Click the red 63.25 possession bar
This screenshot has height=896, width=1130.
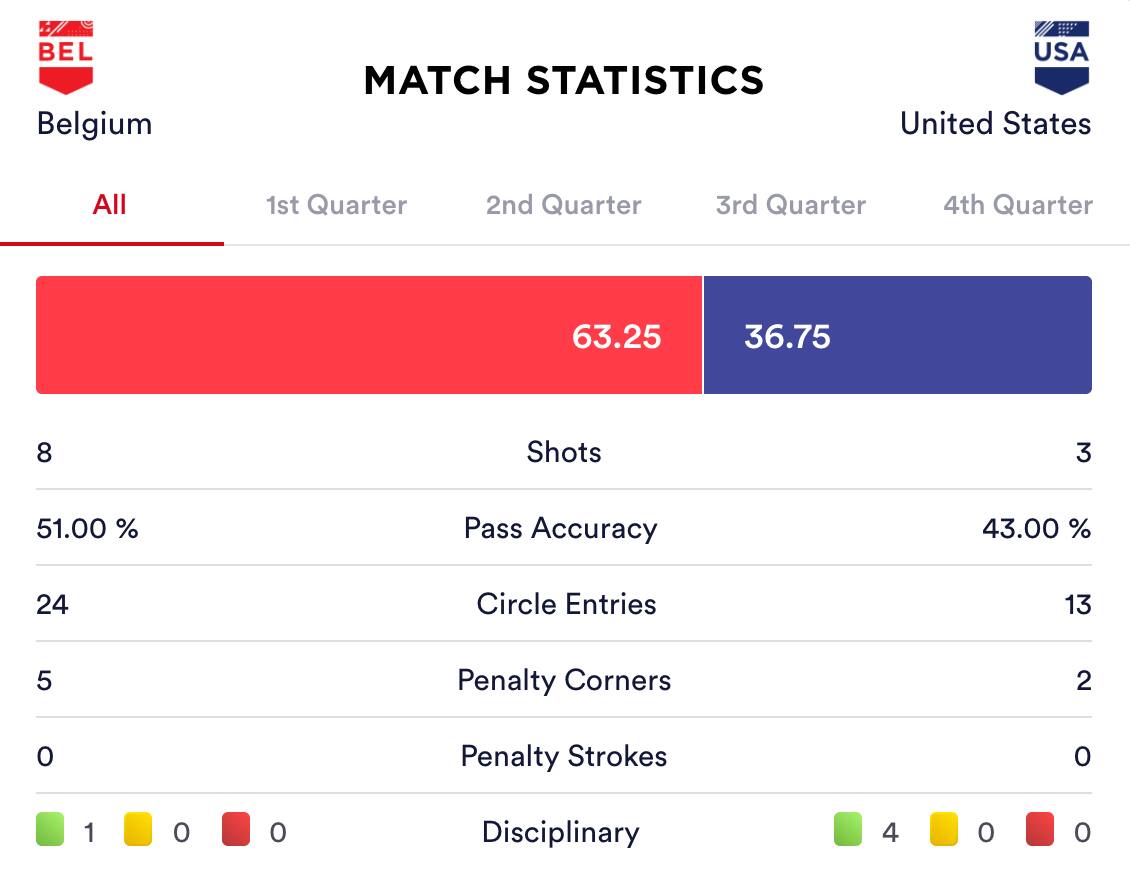[369, 335]
